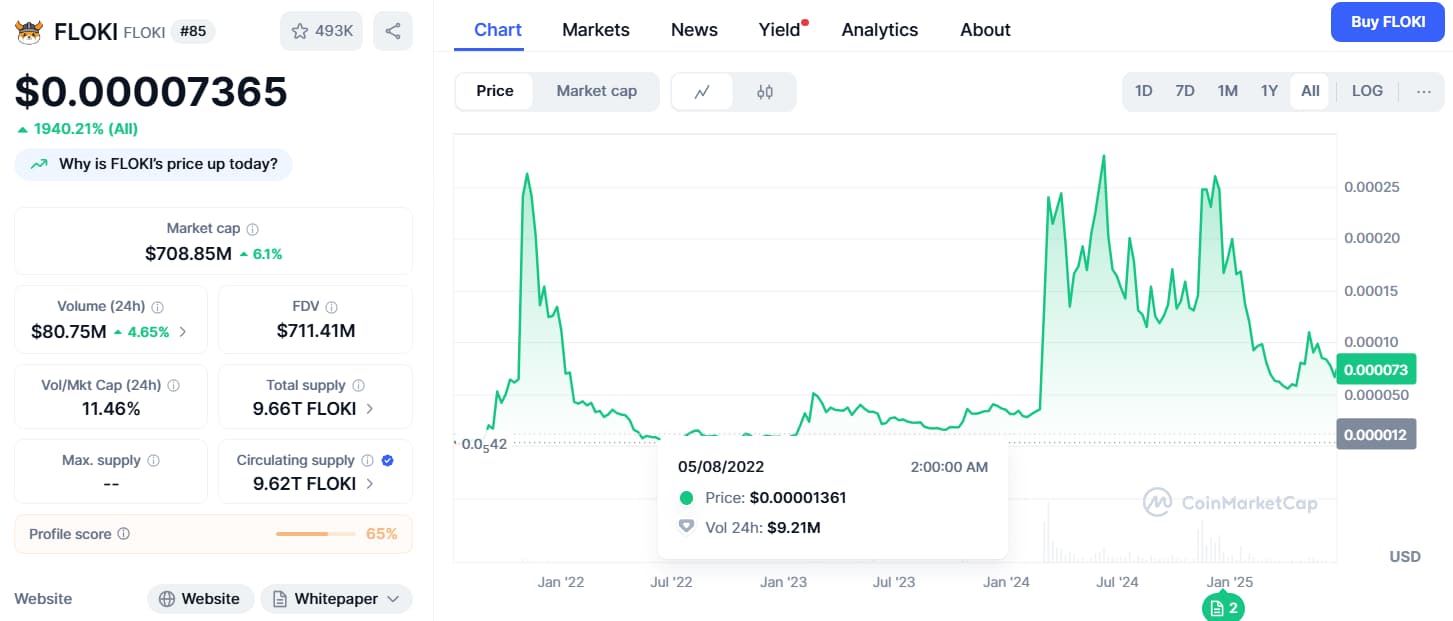Expand the Volume (24h) chevron
1453x621 pixels.
182,331
